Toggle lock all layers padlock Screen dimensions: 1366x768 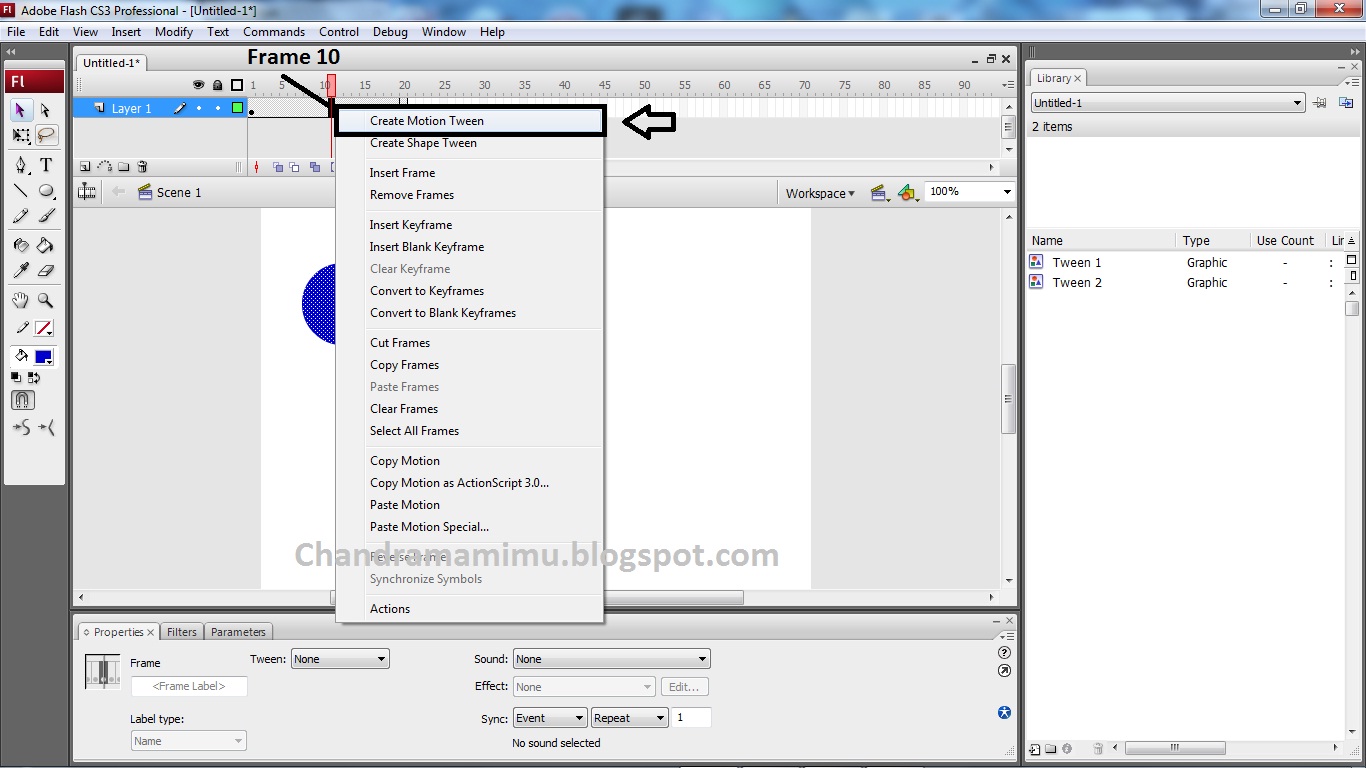click(217, 85)
